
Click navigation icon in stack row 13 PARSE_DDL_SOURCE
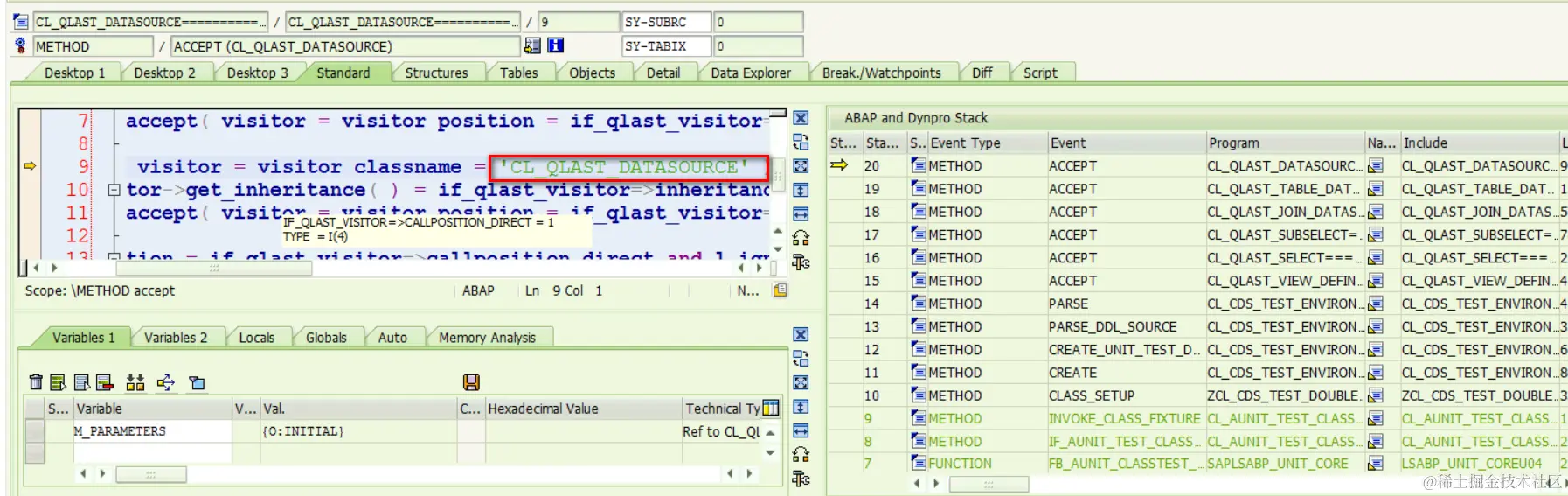point(1376,326)
